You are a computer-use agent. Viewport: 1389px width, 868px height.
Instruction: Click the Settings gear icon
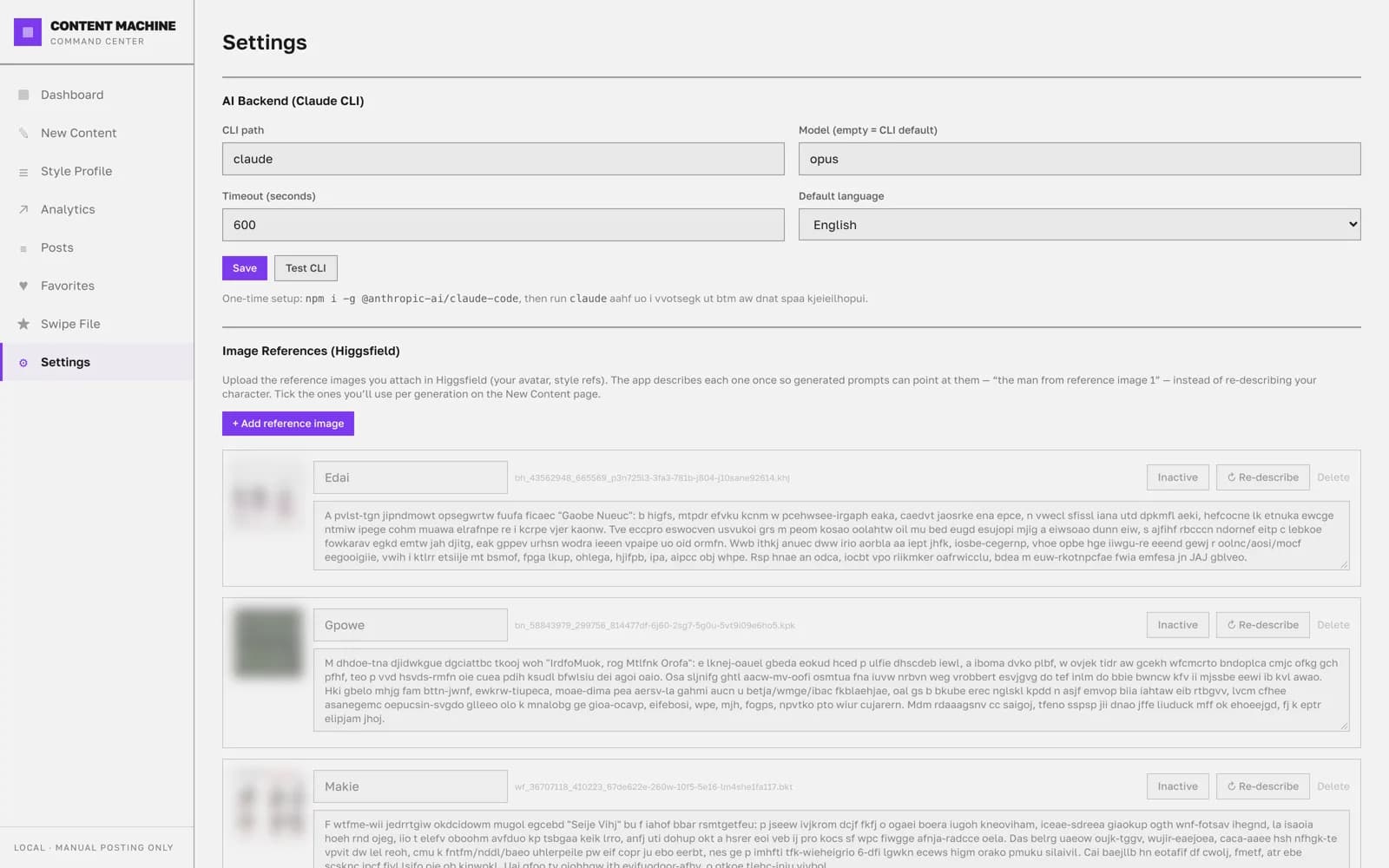click(23, 363)
